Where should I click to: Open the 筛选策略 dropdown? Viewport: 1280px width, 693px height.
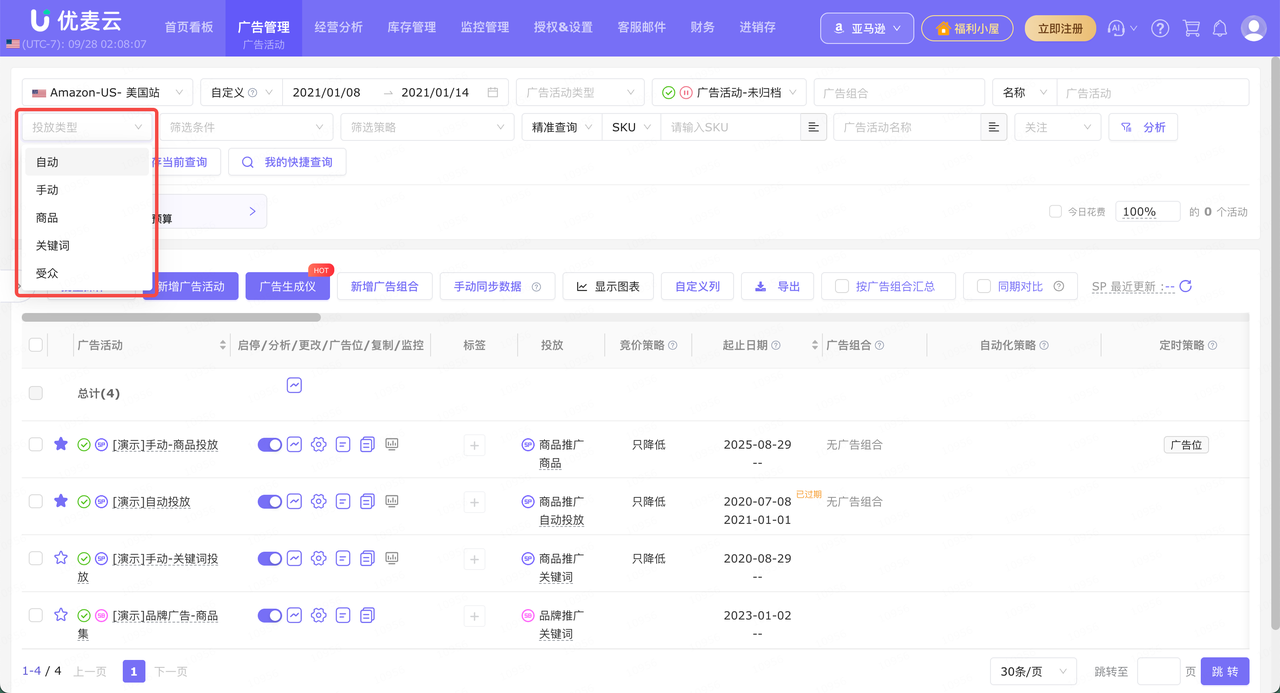(x=427, y=127)
